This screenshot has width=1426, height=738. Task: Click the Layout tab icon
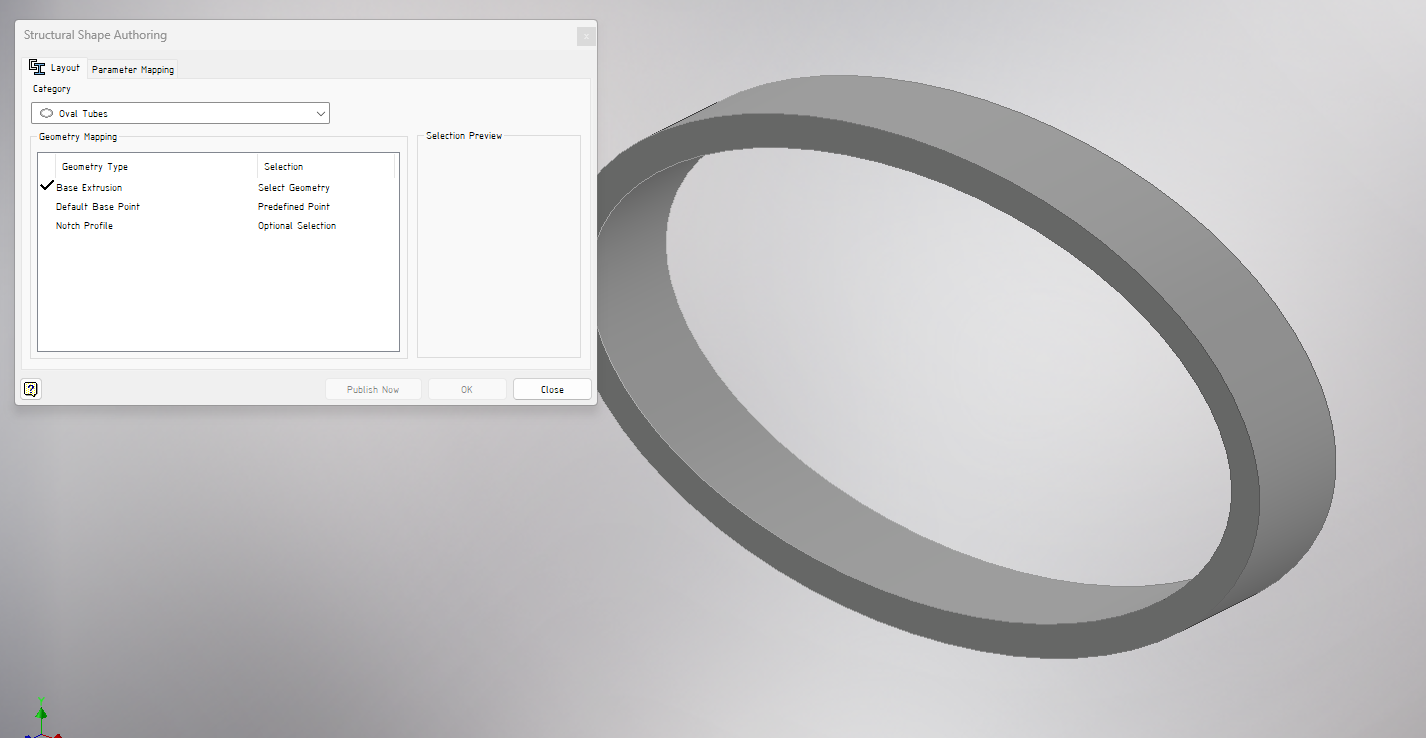pyautogui.click(x=40, y=66)
